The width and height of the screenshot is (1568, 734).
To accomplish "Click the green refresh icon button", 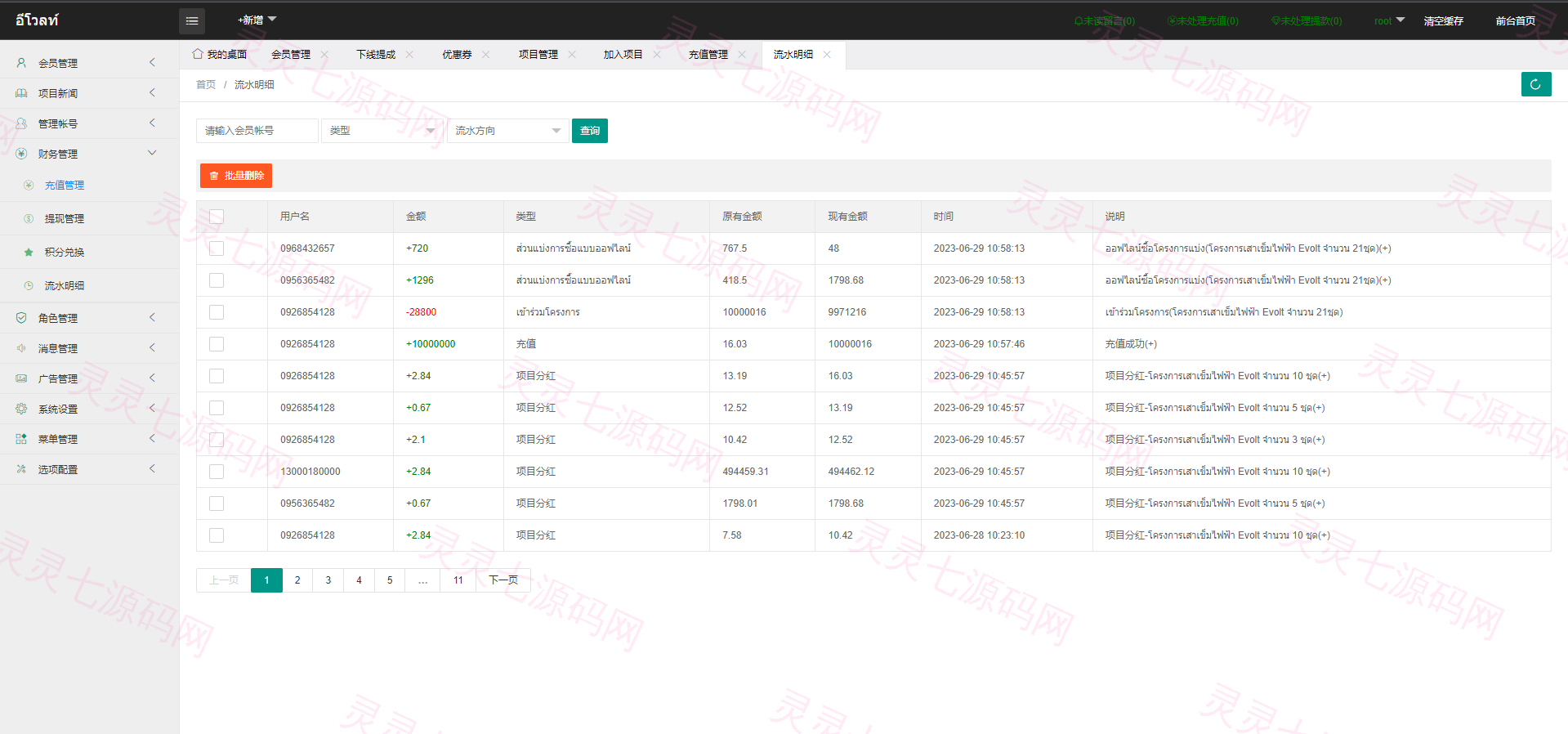I will (x=1536, y=84).
